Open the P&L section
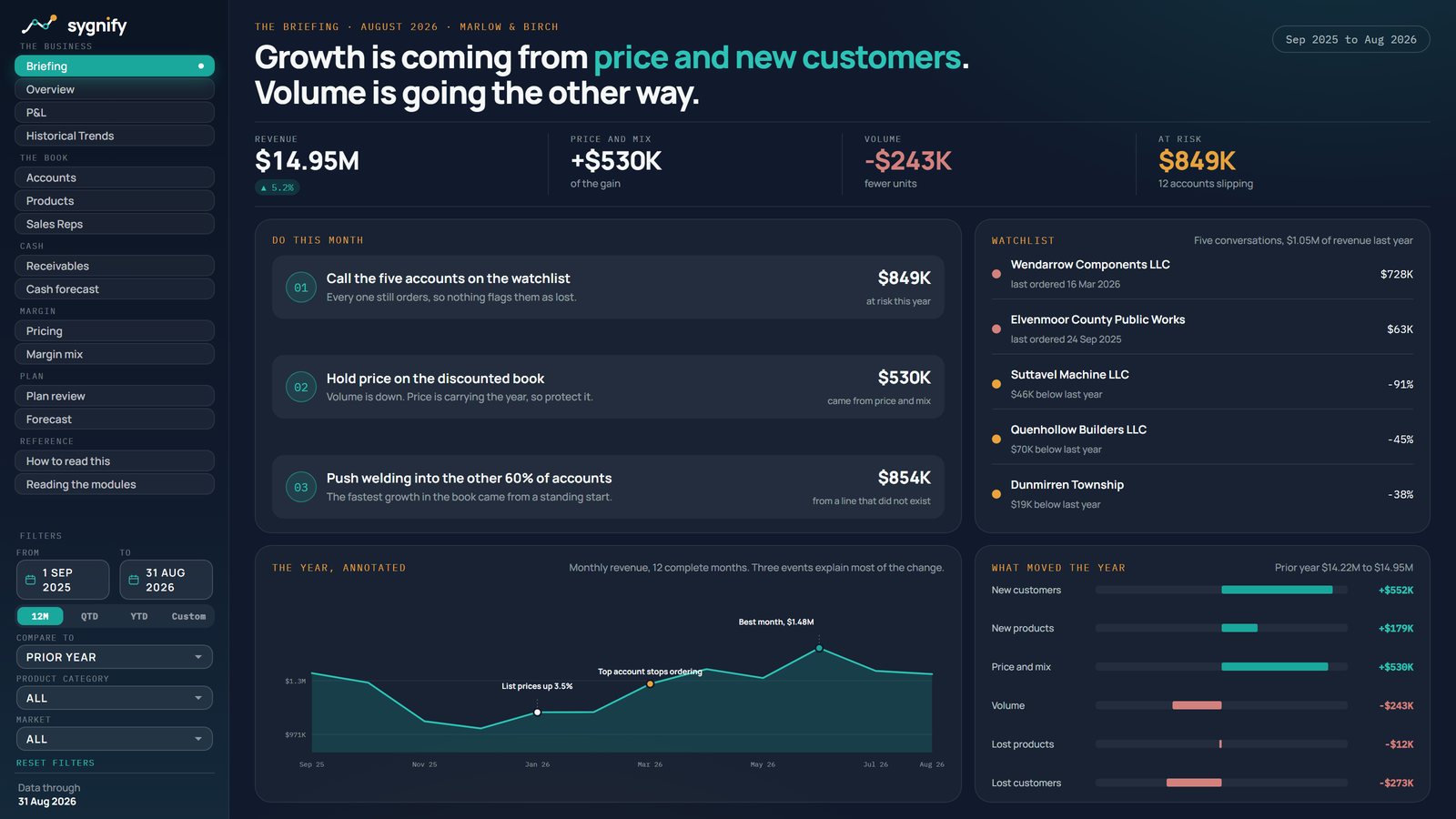Viewport: 1456px width, 819px height. (x=115, y=113)
